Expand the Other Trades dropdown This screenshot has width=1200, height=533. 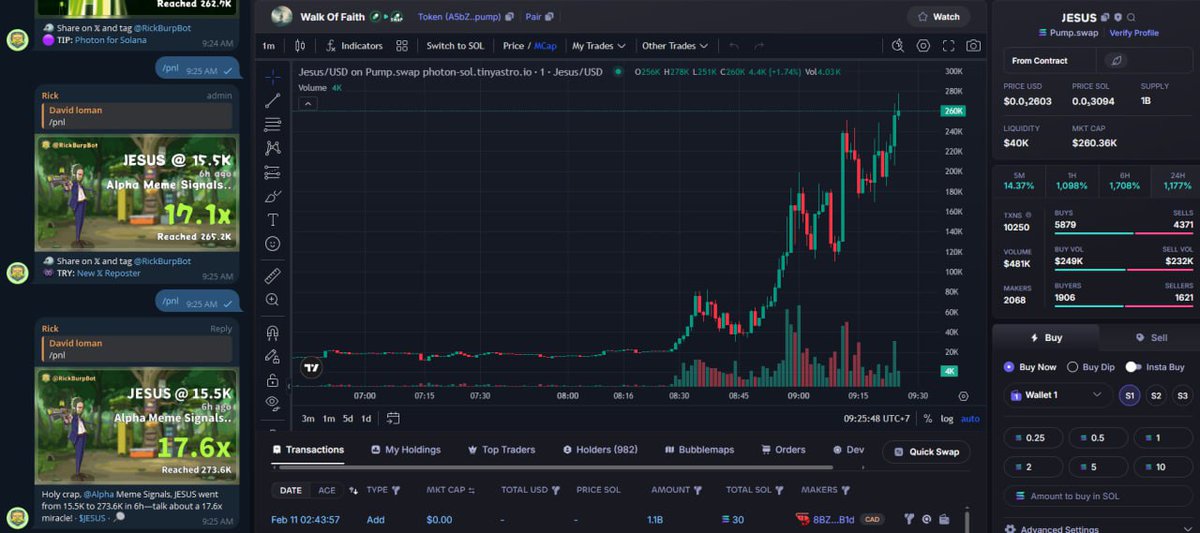point(675,46)
